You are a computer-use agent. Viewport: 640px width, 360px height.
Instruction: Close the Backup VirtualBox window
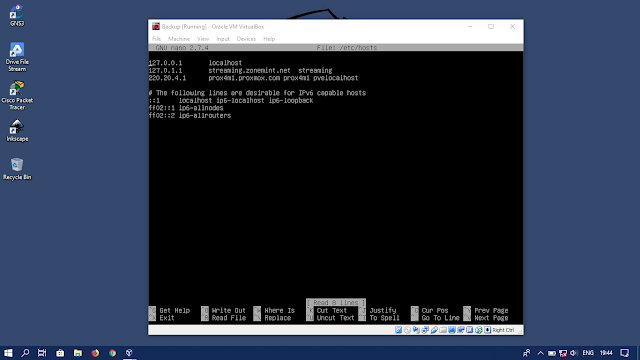pyautogui.click(x=512, y=27)
